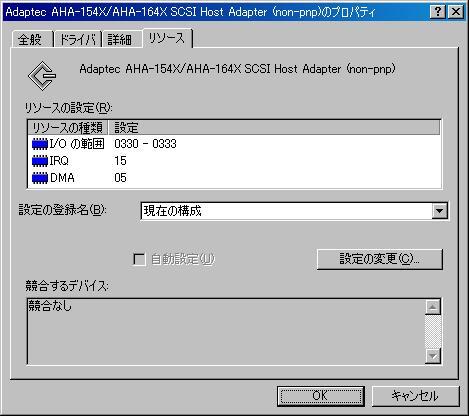Click the IRQ resource chip icon

point(40,161)
